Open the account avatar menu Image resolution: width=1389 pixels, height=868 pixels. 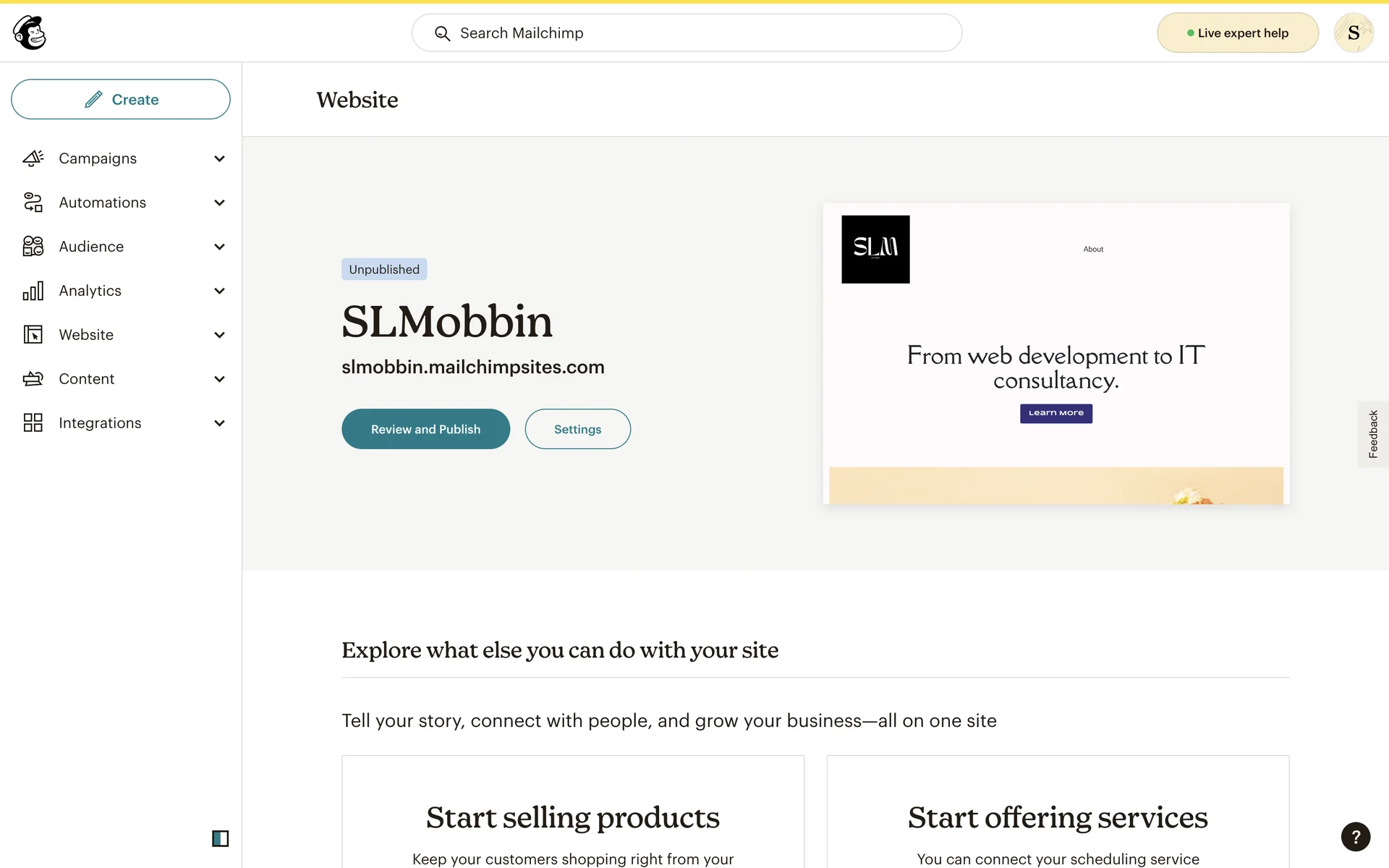1353,33
